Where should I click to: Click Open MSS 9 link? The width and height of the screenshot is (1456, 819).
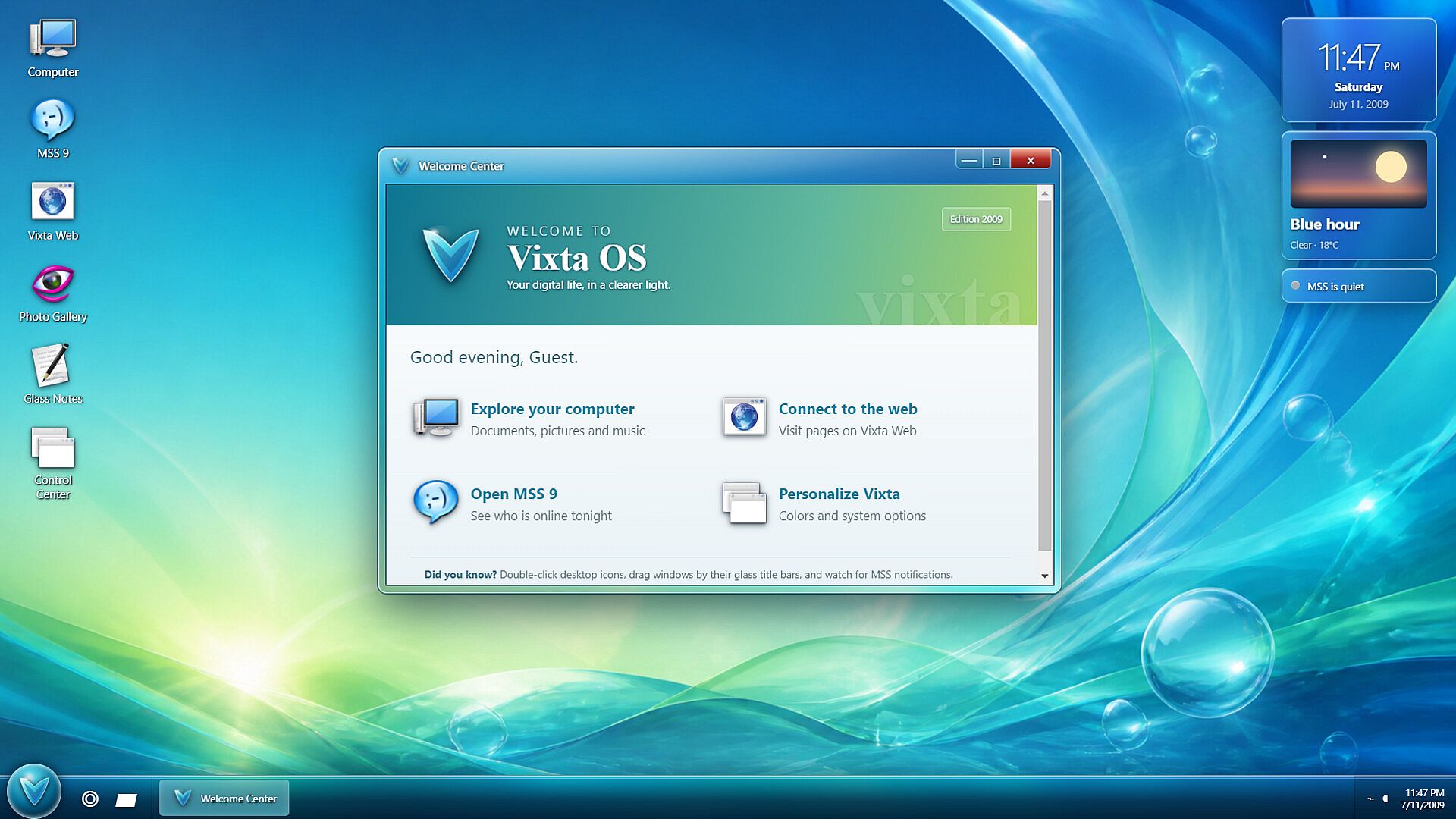(513, 494)
